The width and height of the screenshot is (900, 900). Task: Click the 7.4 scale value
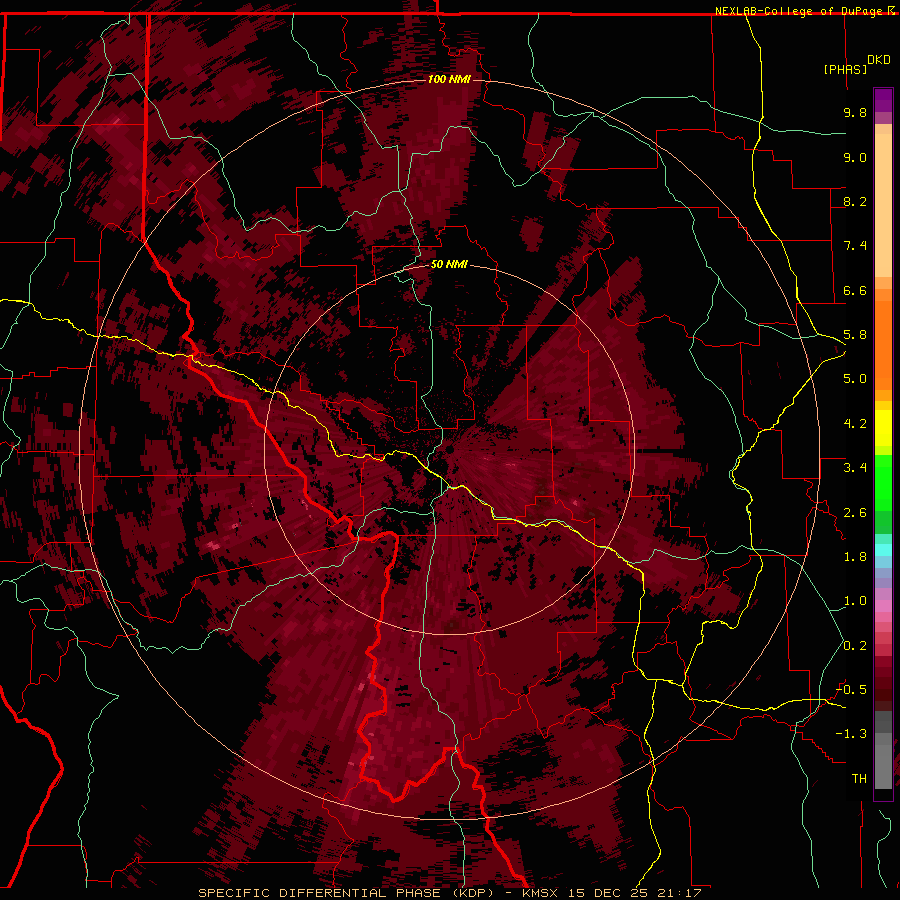click(855, 246)
